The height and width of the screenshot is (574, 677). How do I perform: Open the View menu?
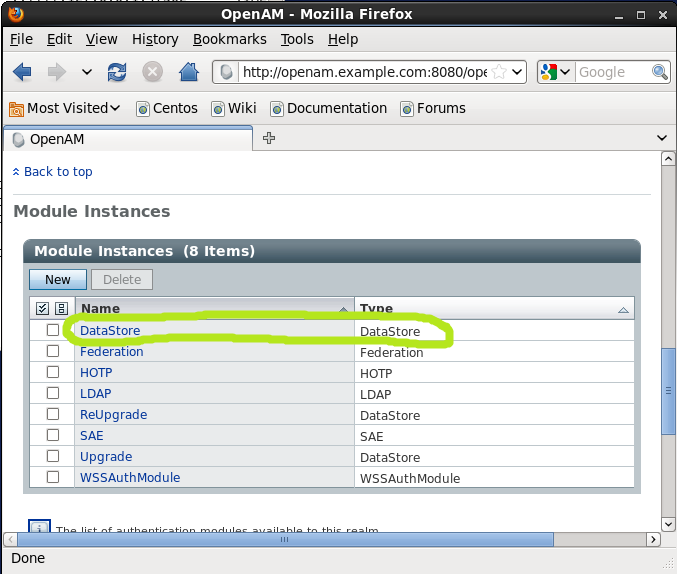[101, 39]
